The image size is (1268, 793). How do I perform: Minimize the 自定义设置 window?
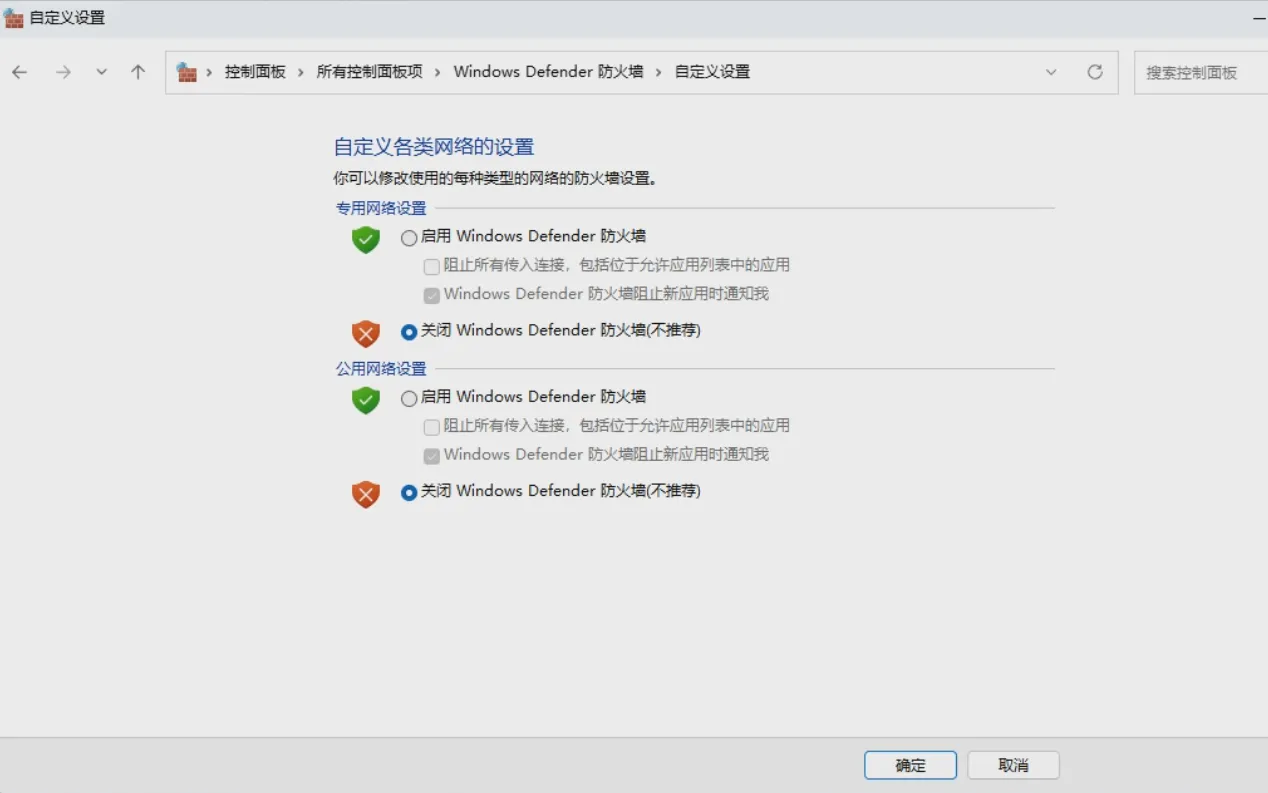(x=1258, y=18)
